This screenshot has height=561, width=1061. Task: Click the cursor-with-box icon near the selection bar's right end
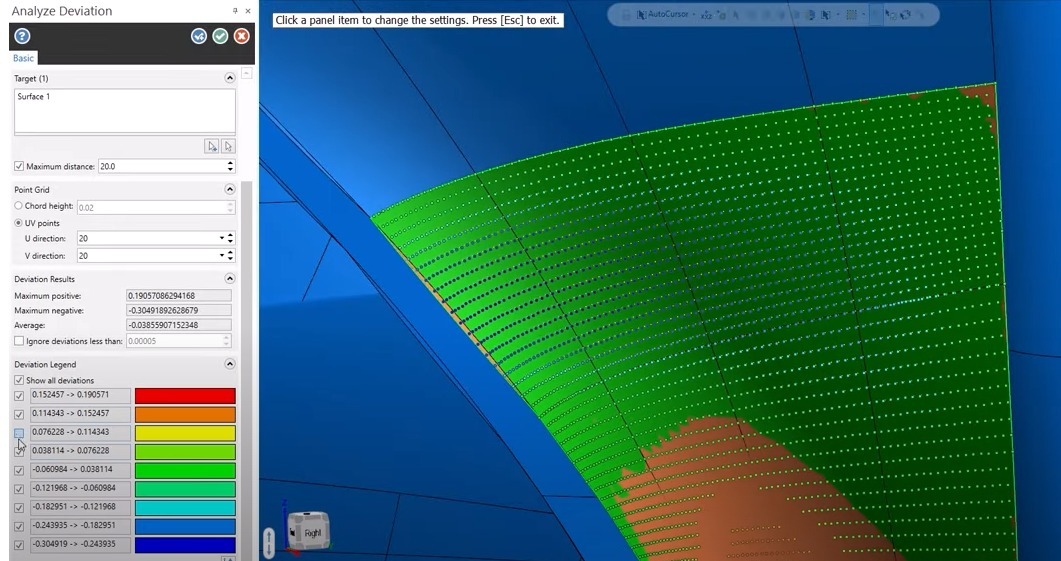(x=891, y=14)
